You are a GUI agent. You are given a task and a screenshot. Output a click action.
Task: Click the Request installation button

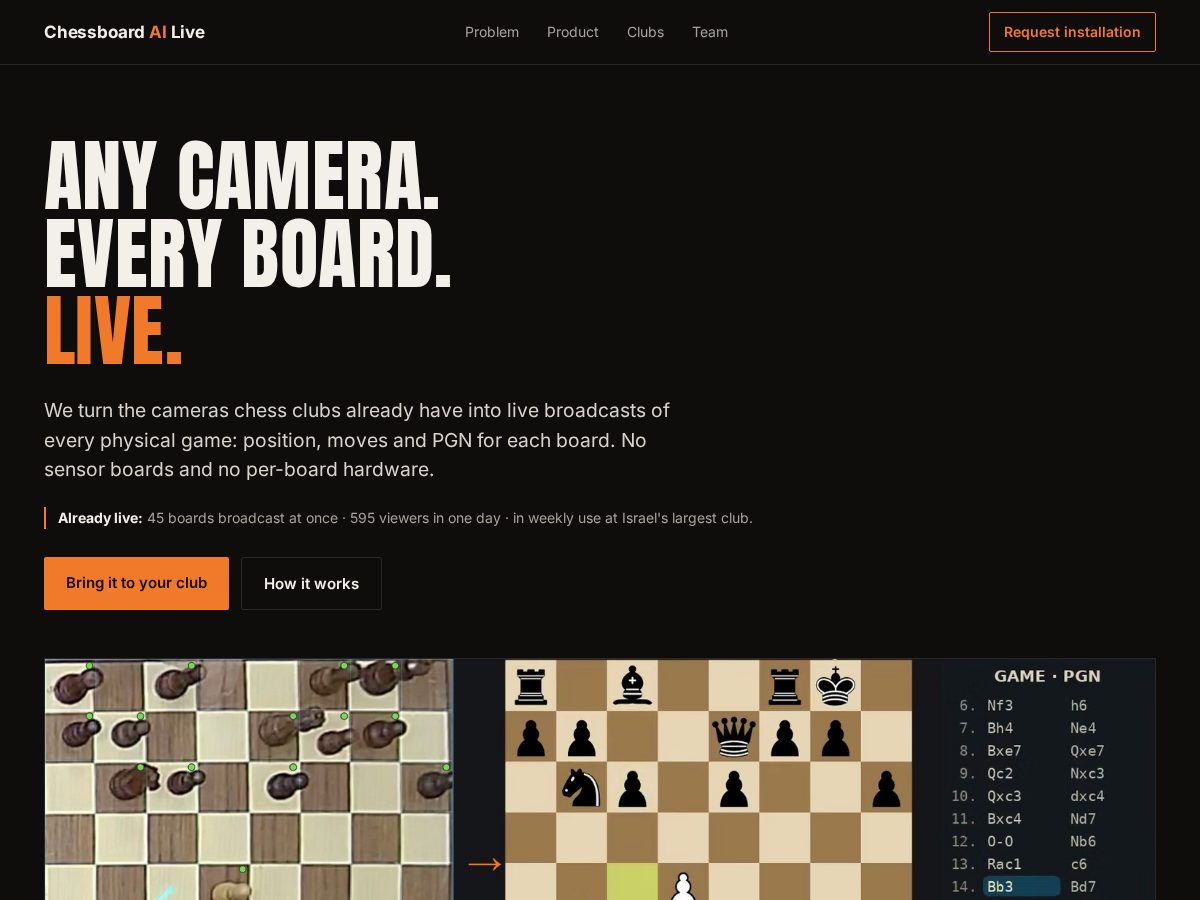(1072, 32)
